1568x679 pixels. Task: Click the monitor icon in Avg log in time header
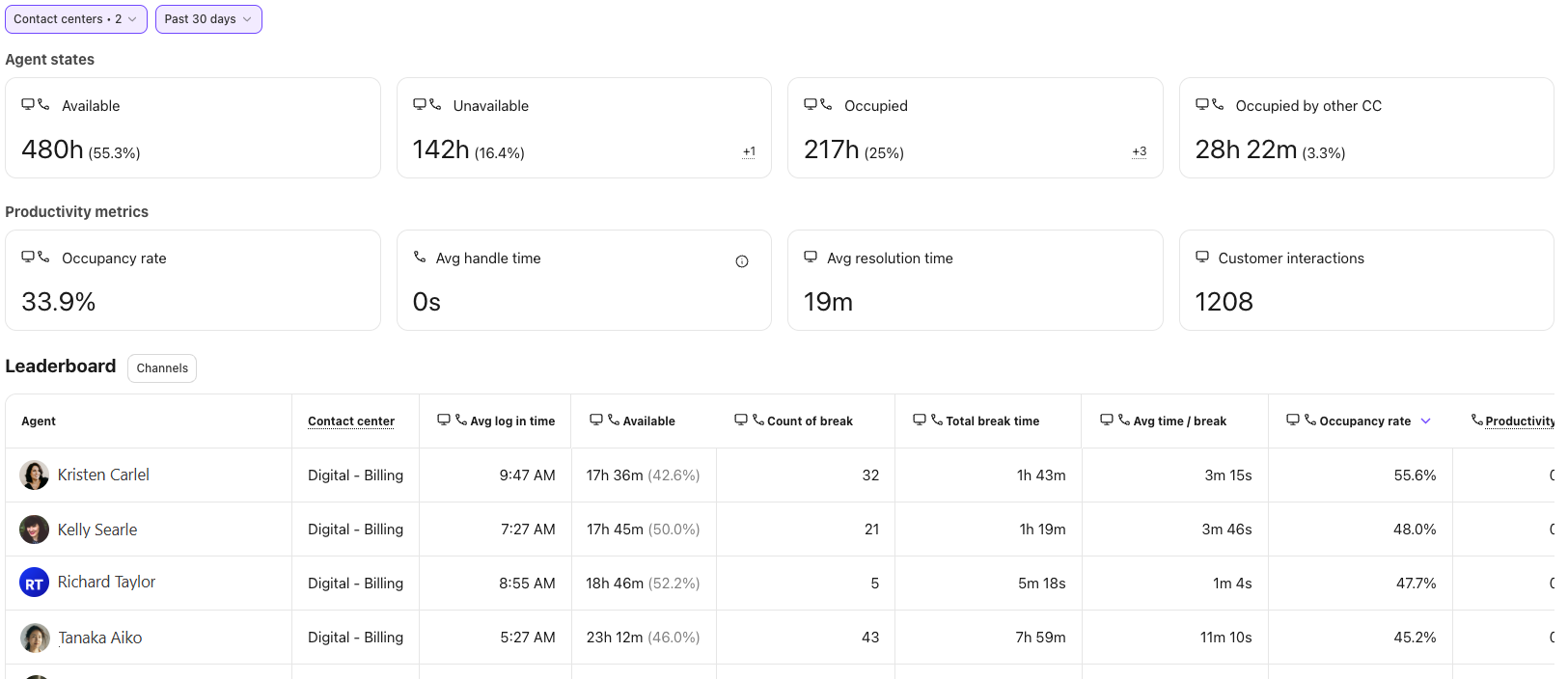click(444, 420)
